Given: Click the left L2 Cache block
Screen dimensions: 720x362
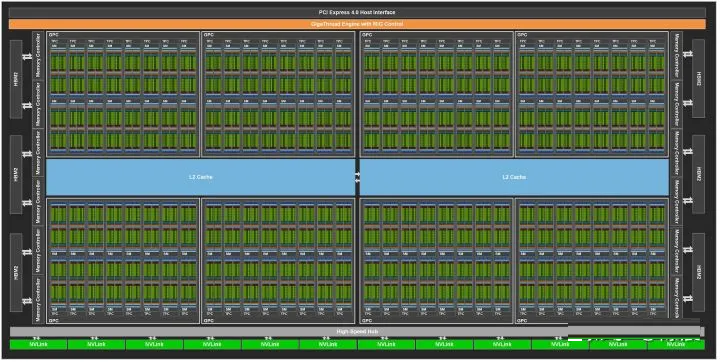Looking at the screenshot, I should click(201, 177).
